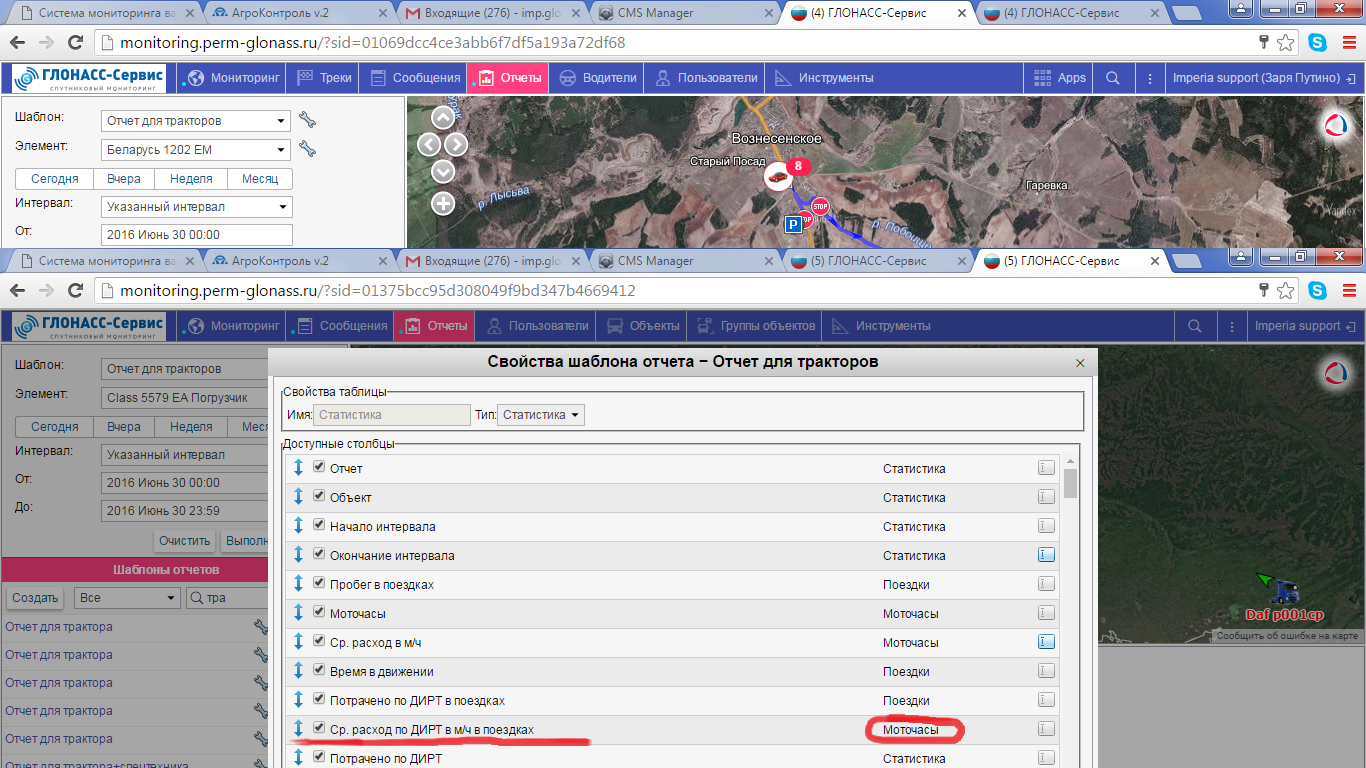
Task: Click the Очистить button
Action: click(185, 541)
